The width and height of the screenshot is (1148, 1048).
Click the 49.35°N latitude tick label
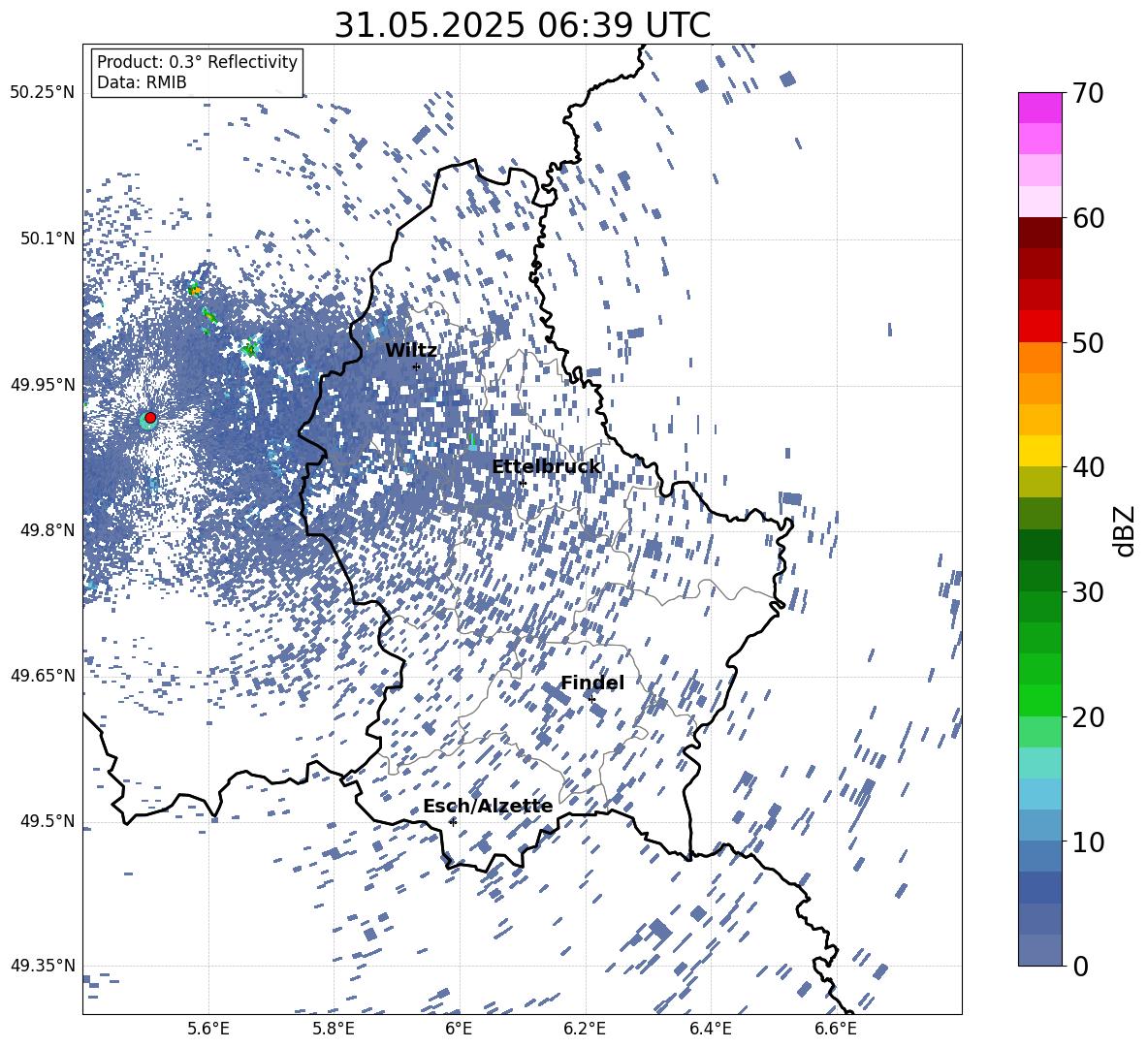tap(43, 966)
